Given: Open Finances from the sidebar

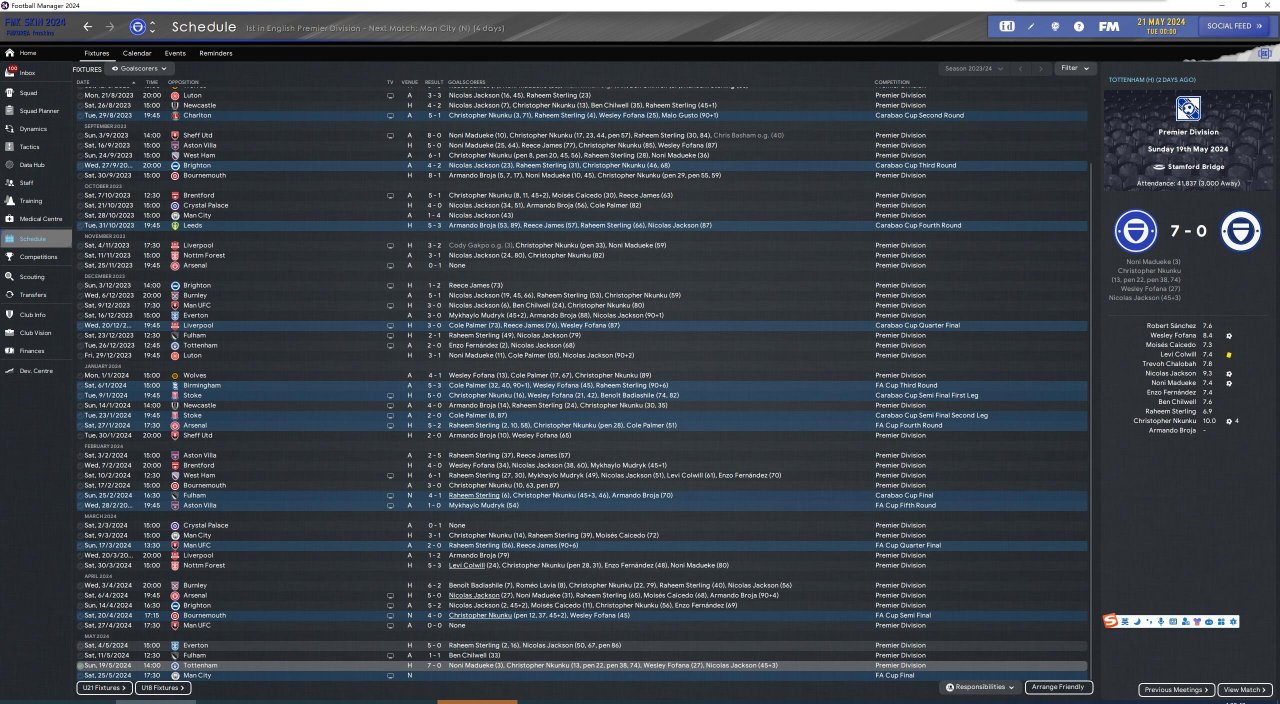Looking at the screenshot, I should 36,351.
